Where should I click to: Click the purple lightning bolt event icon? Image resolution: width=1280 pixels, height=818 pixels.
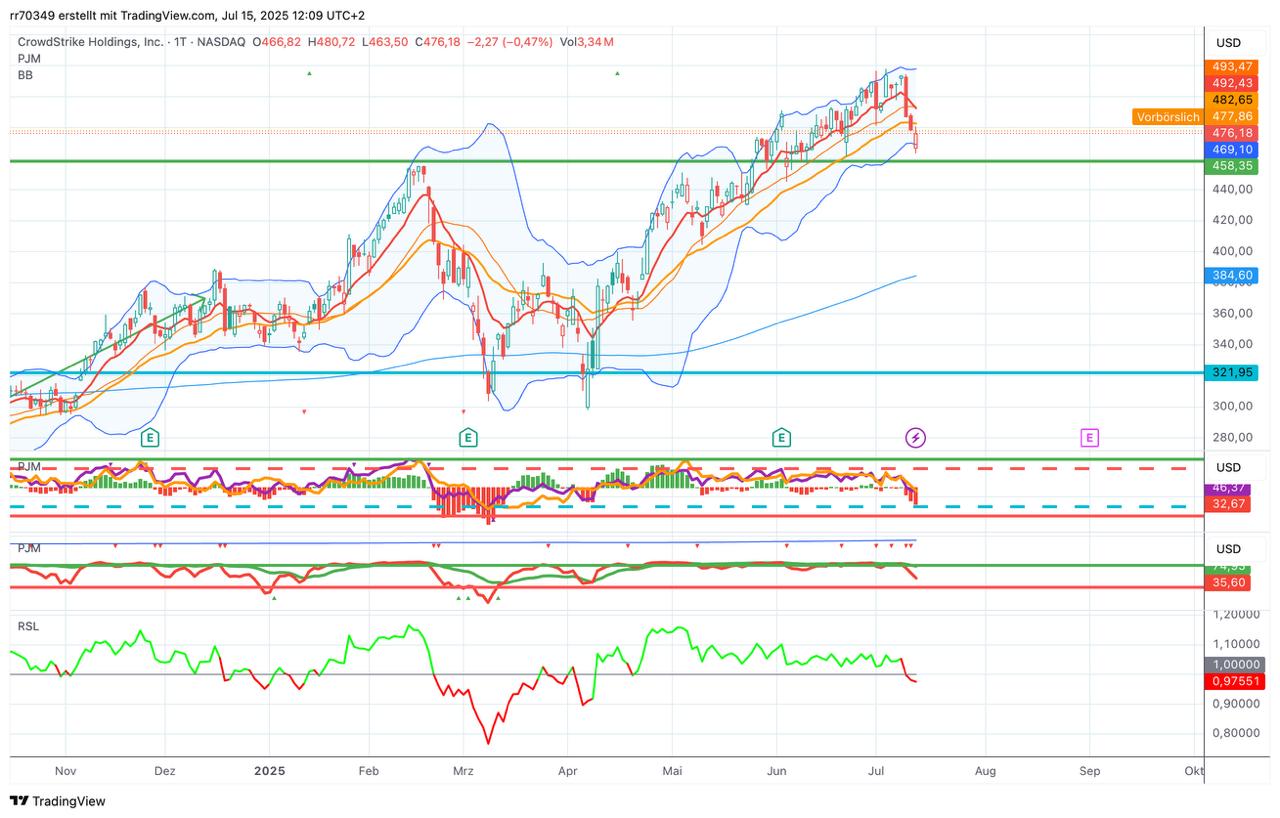click(915, 437)
